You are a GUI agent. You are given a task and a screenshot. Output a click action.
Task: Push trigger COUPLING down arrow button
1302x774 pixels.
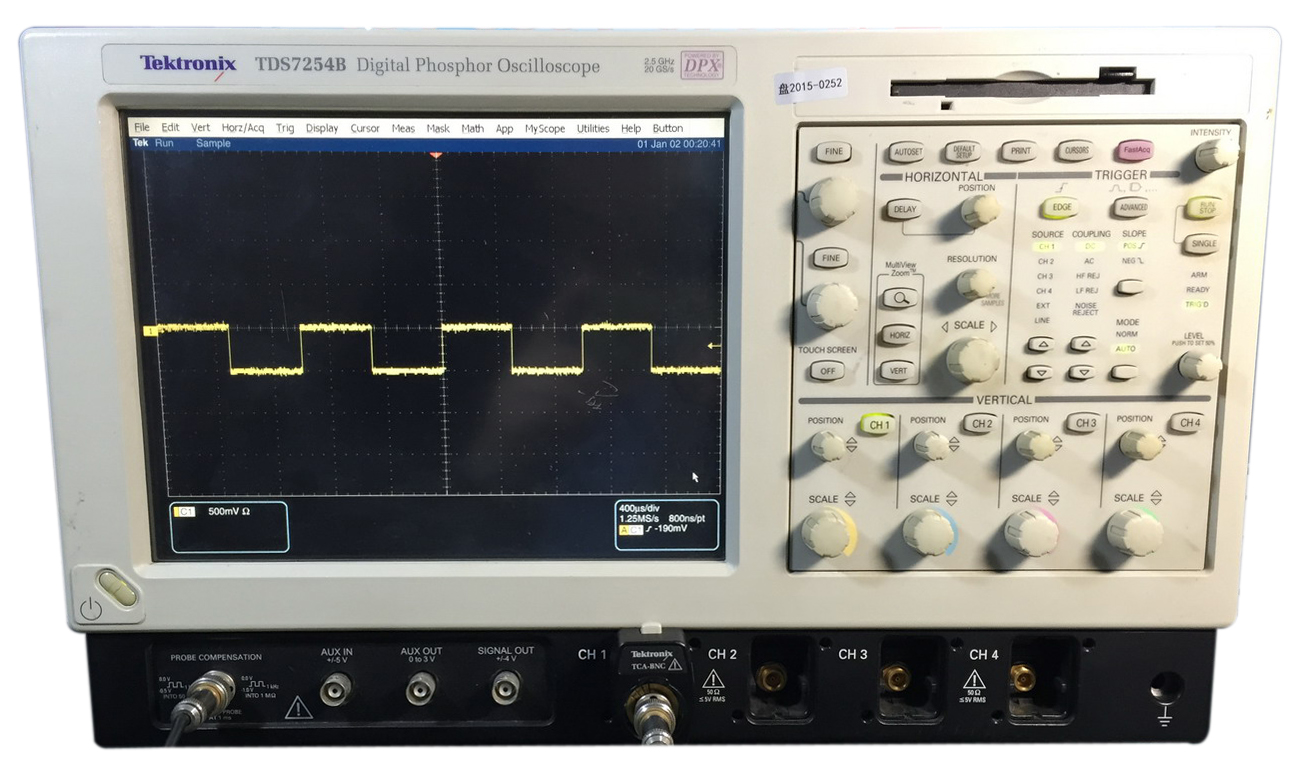(x=1082, y=372)
